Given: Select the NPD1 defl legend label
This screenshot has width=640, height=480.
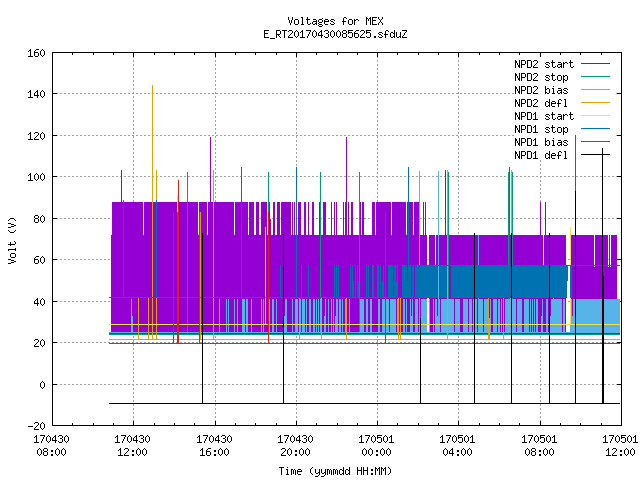Looking at the screenshot, I should click(x=541, y=155).
